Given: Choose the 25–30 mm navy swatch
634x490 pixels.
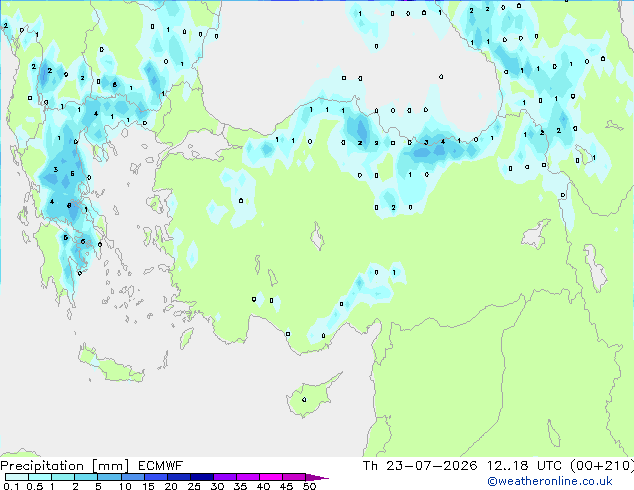Looking at the screenshot, I should (202, 477).
